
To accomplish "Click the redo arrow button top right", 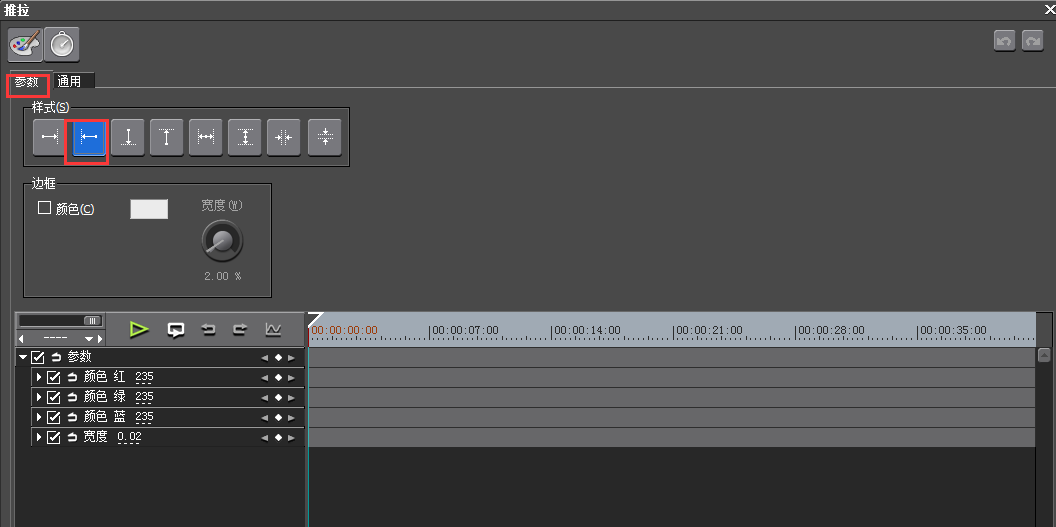I will tap(1032, 41).
